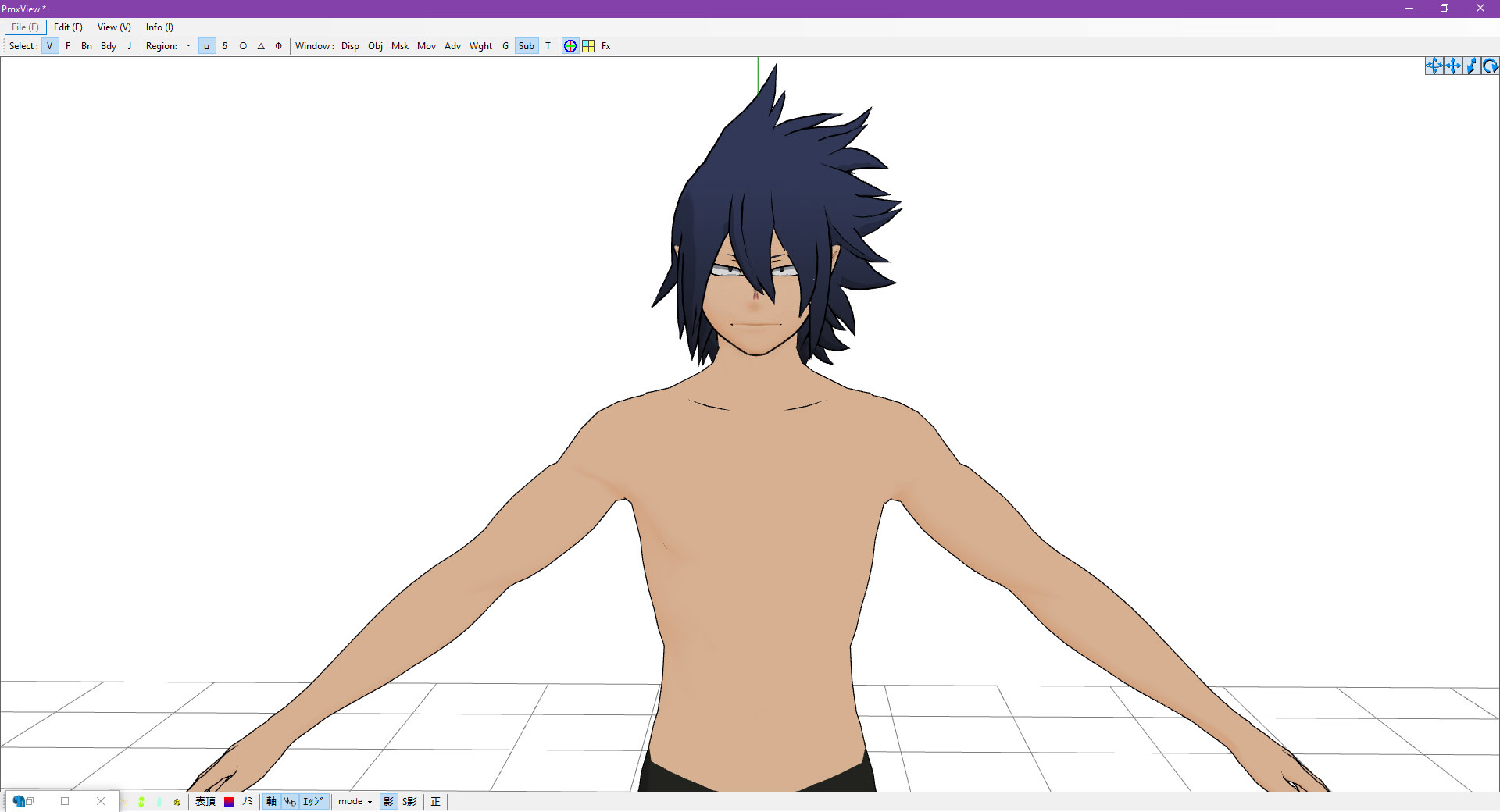Image resolution: width=1500 pixels, height=812 pixels.
Task: Click the orbit rotate view icon
Action: click(x=1434, y=66)
